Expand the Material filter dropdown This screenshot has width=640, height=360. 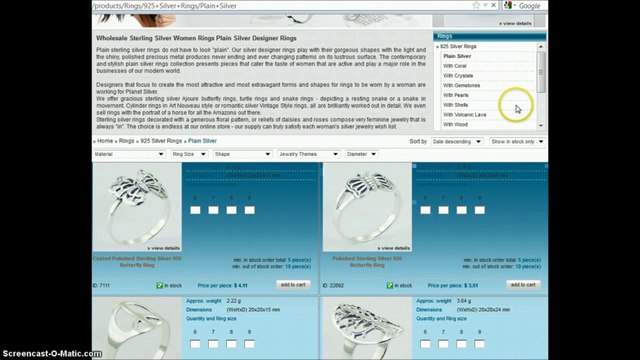click(129, 154)
